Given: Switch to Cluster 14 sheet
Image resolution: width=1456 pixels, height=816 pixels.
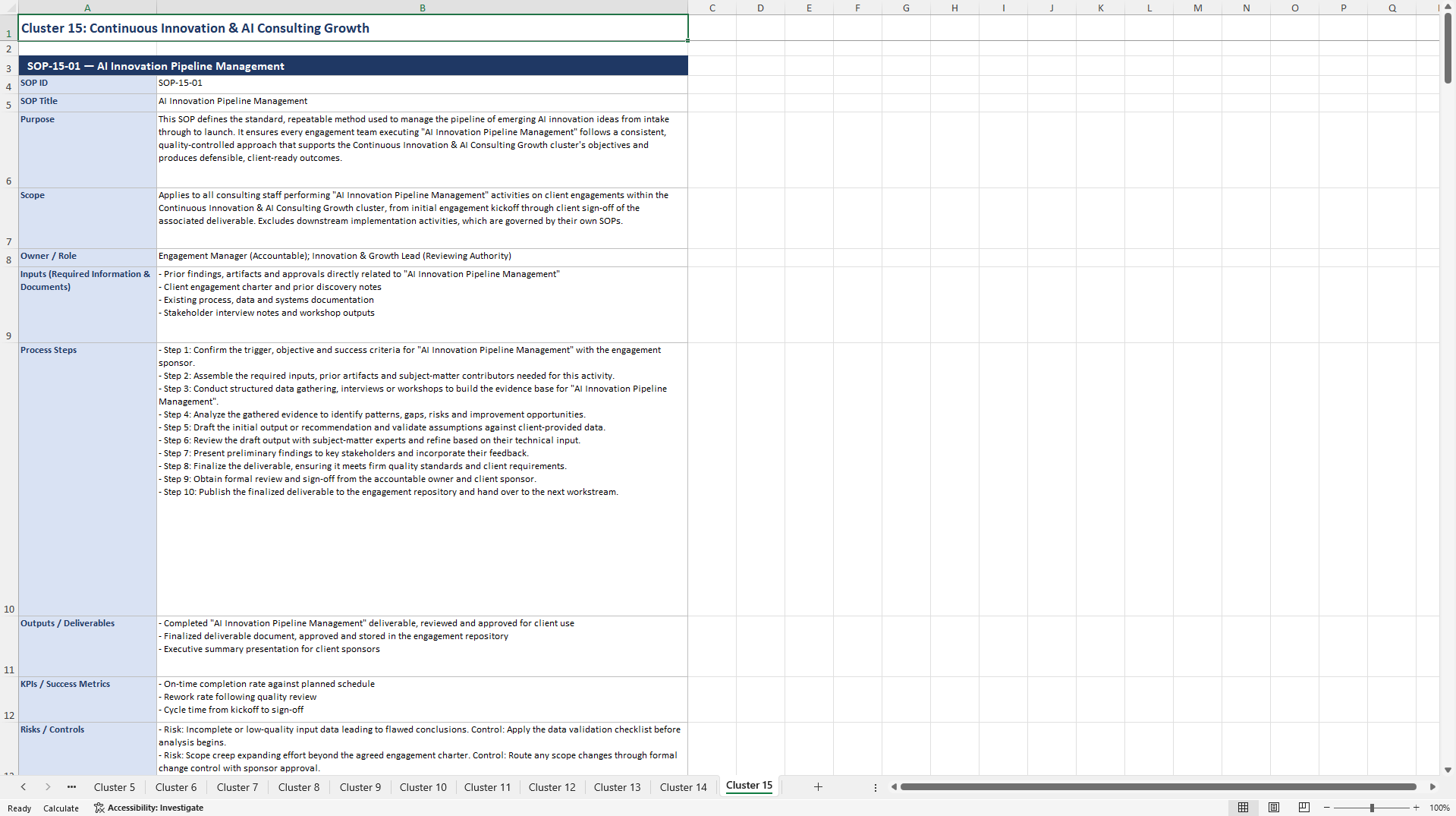Looking at the screenshot, I should click(684, 787).
